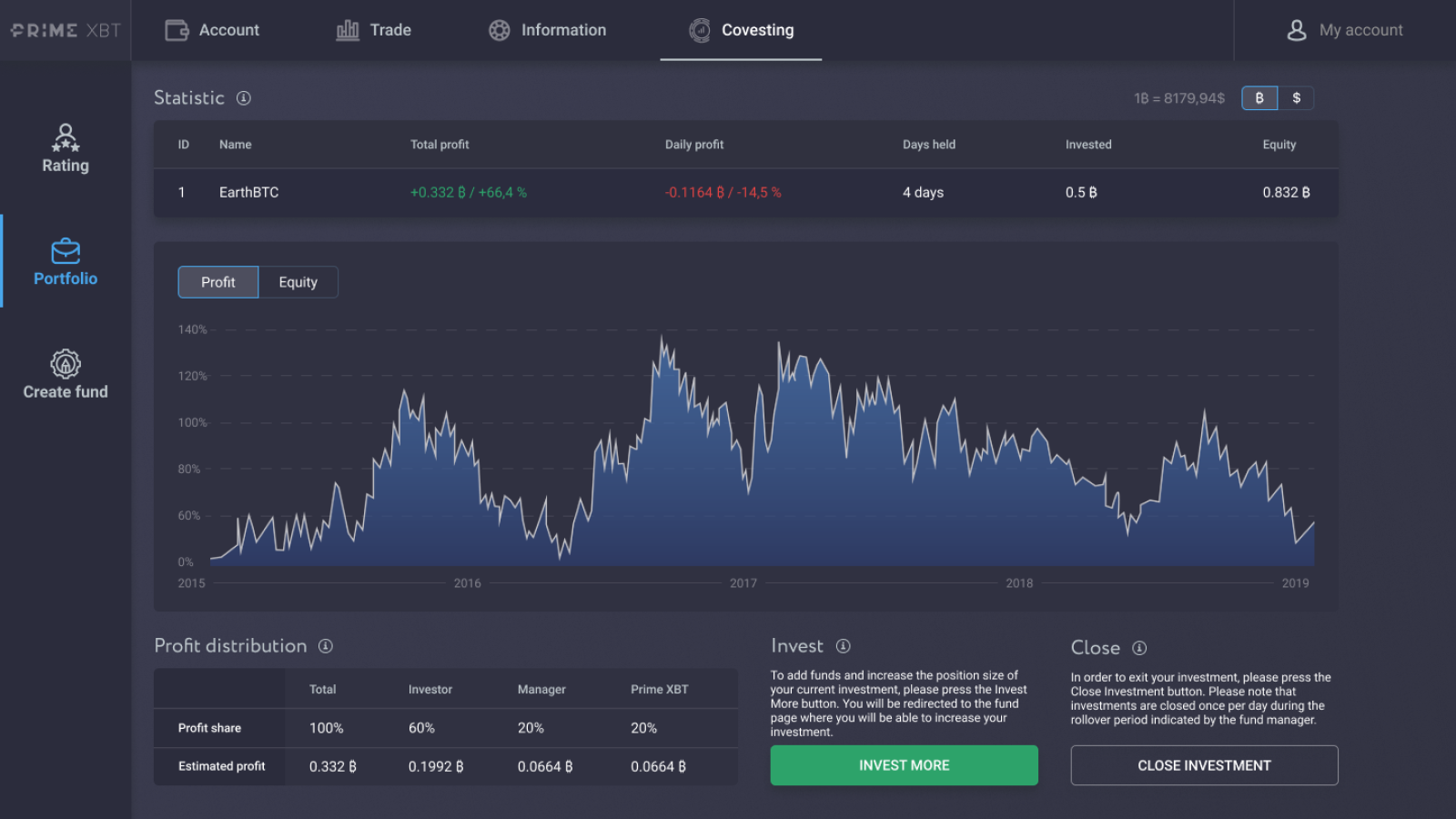
Task: Click the My account user icon
Action: coord(1297,30)
